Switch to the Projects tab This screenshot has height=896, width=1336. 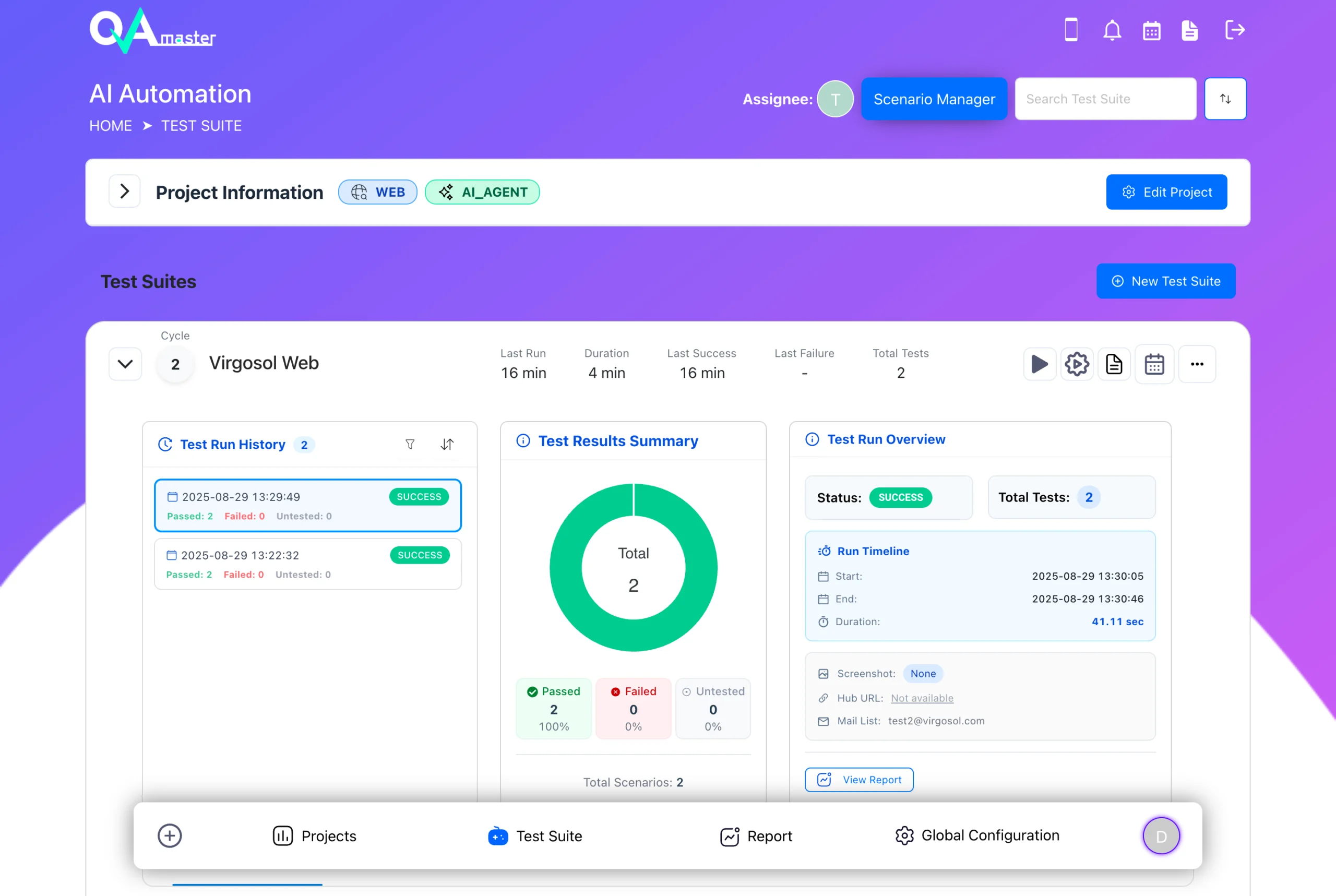(315, 835)
